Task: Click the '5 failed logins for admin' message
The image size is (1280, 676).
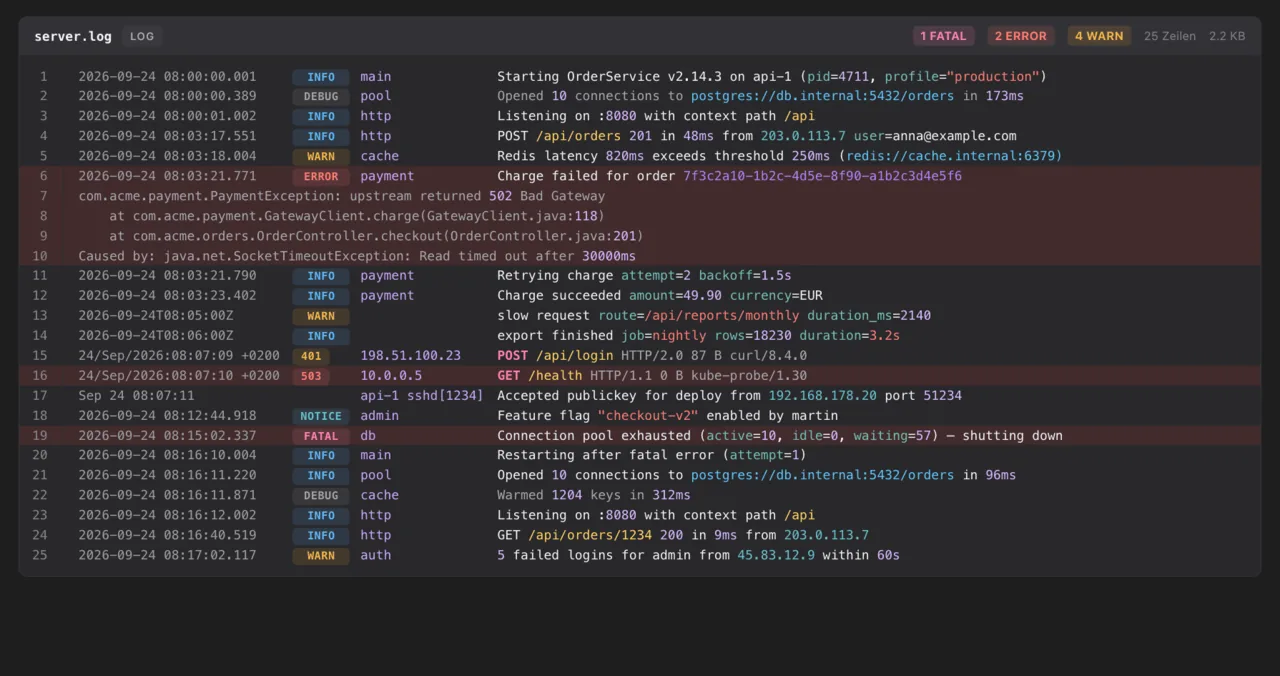Action: click(x=698, y=555)
